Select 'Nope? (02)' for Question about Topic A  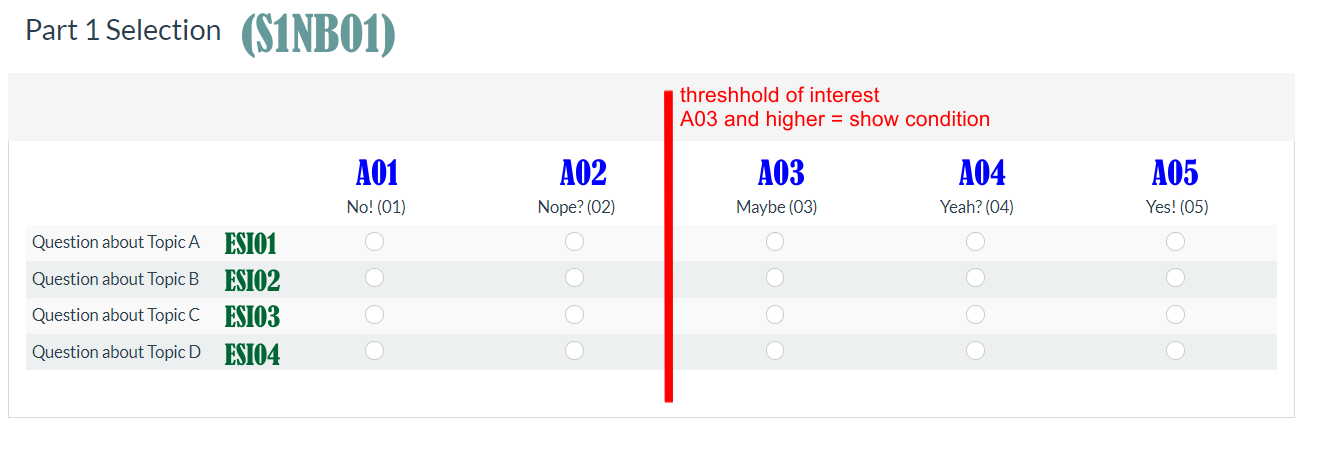click(575, 242)
